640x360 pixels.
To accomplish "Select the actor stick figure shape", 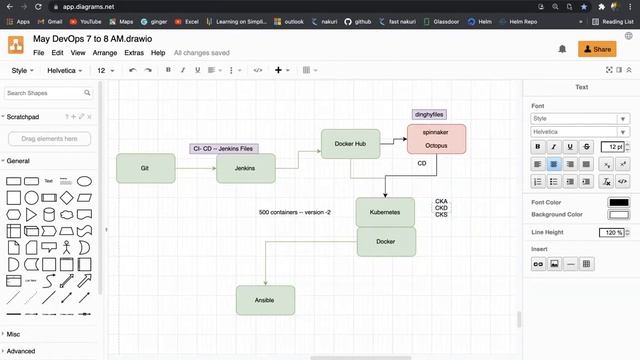I will click(67, 248).
